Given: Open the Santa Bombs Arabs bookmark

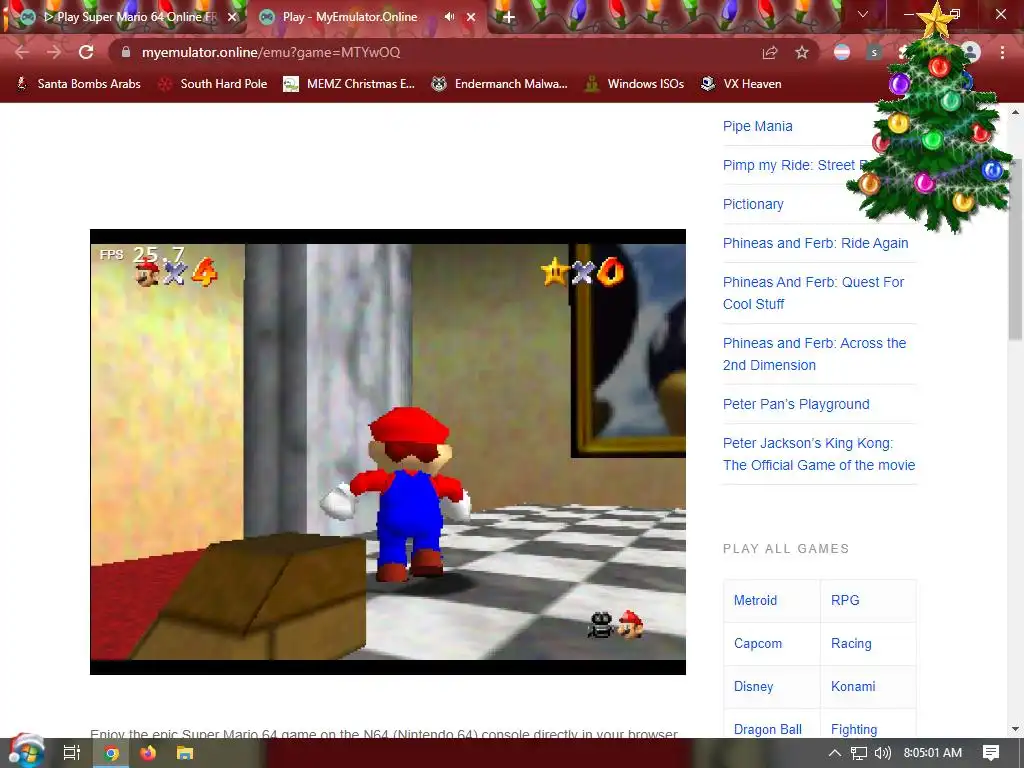Looking at the screenshot, I should tap(79, 84).
